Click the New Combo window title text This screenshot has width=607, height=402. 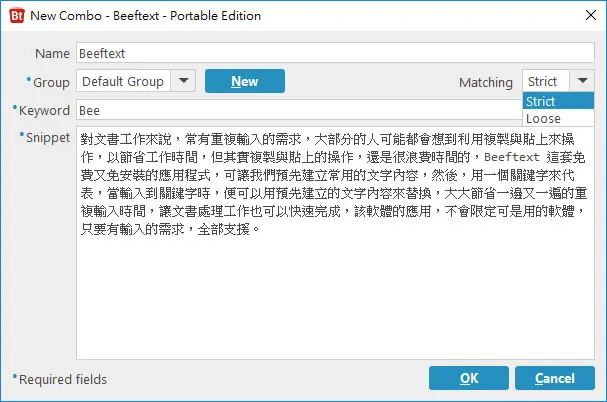click(146, 16)
